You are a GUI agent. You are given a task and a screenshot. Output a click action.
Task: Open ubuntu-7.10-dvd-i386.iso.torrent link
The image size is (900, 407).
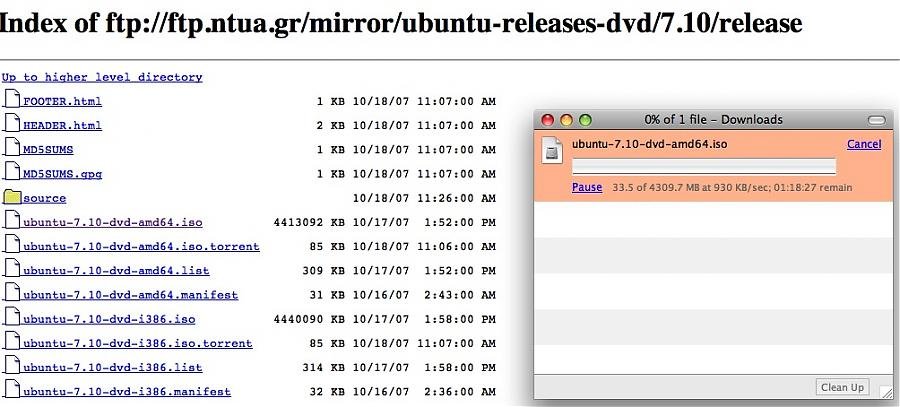tap(137, 343)
